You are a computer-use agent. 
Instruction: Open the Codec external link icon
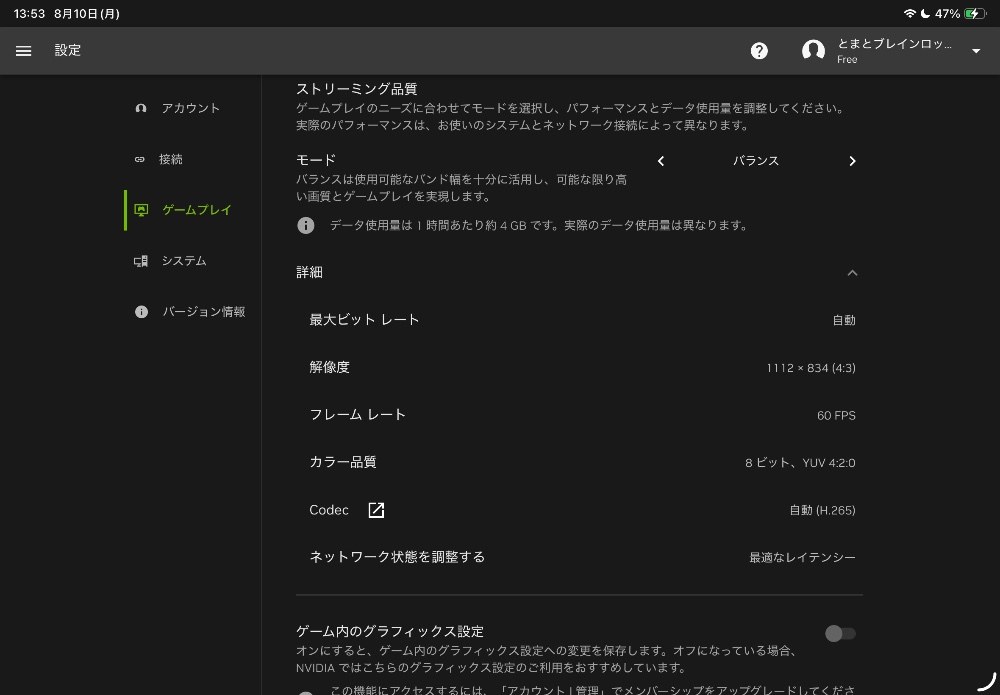pyautogui.click(x=376, y=510)
